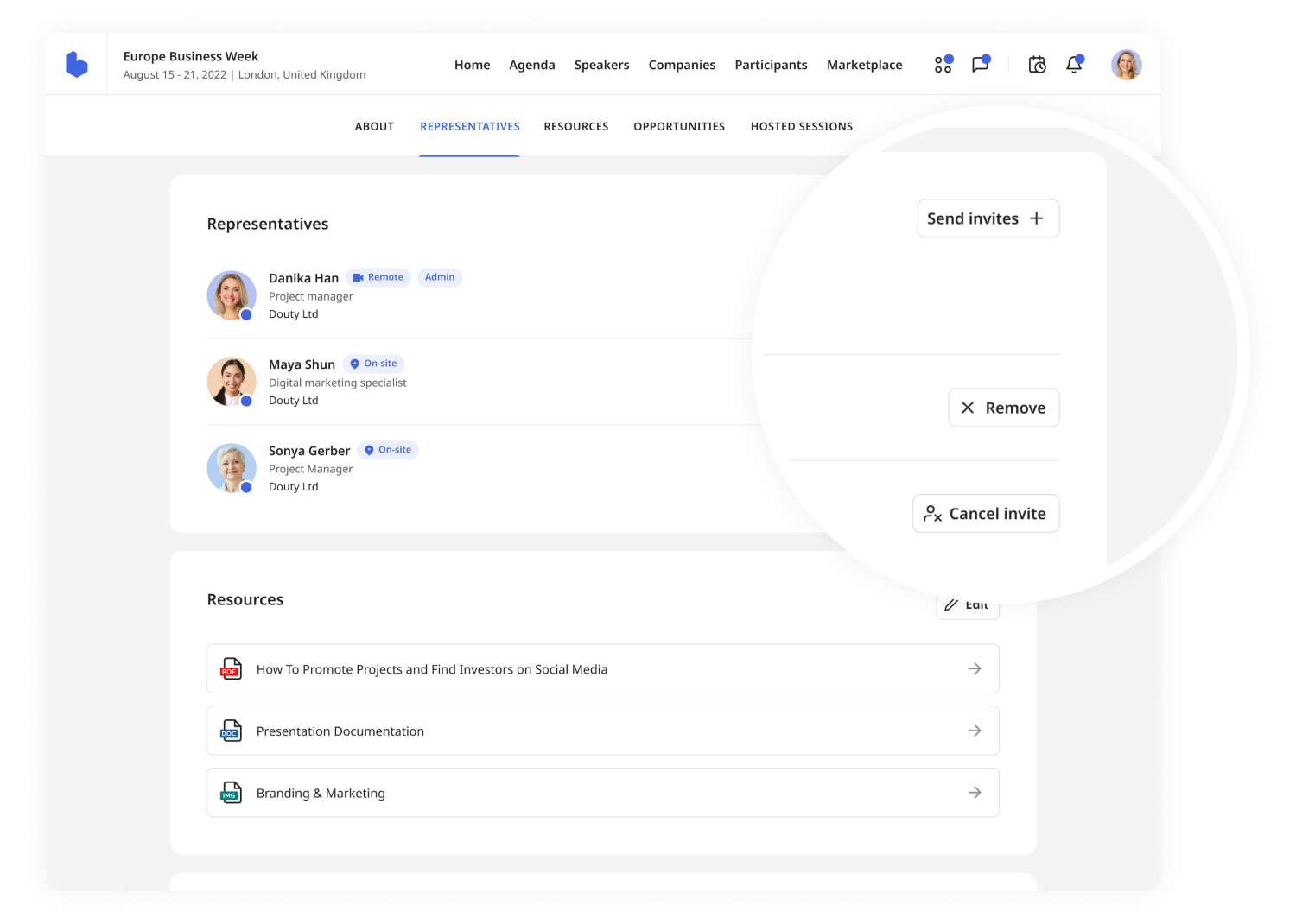This screenshot has height=924, width=1296.
Task: Open the Marketplace menu
Action: [x=865, y=65]
